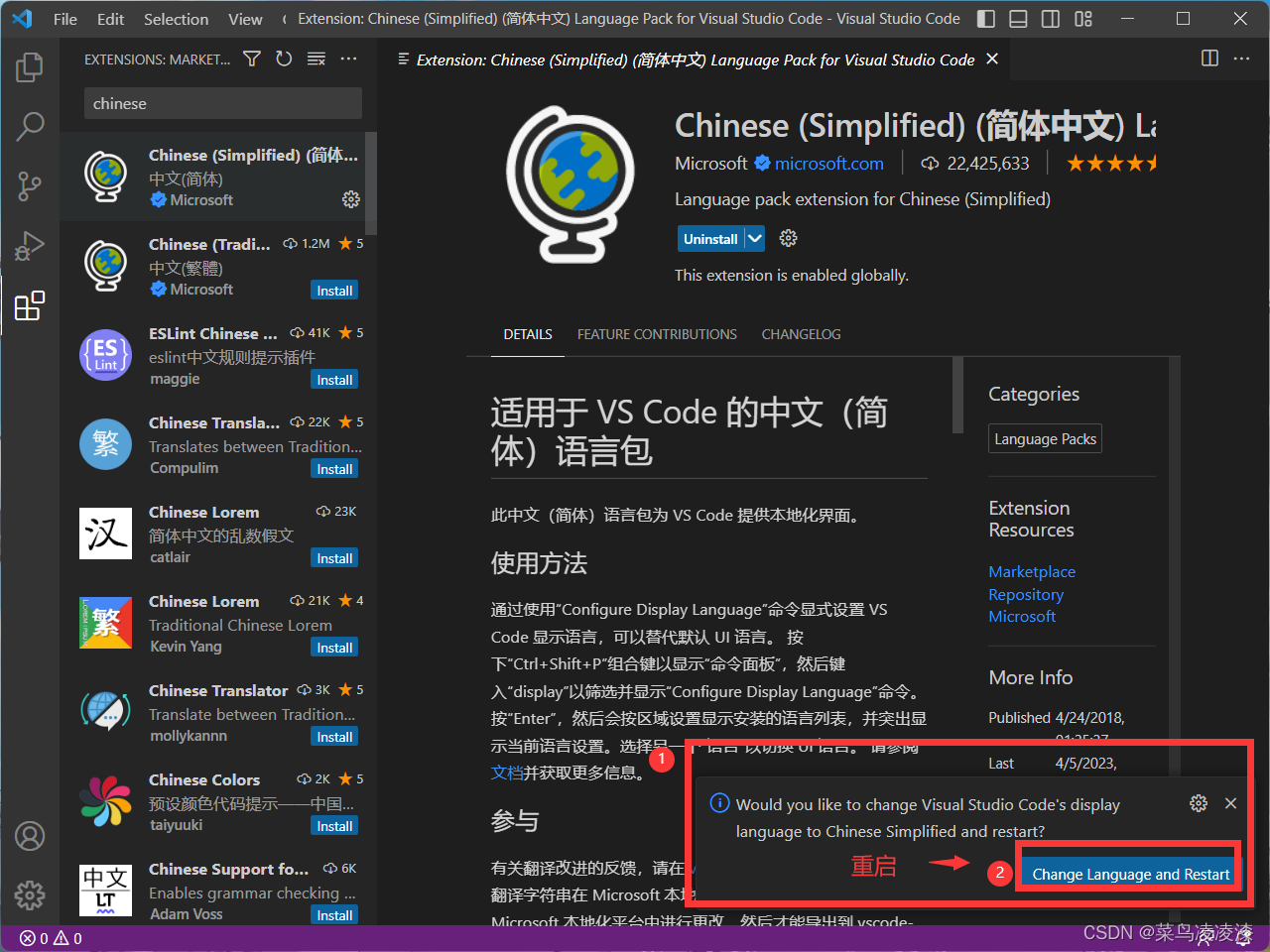Split the editor to the right
The height and width of the screenshot is (952, 1270).
pos(1209,59)
